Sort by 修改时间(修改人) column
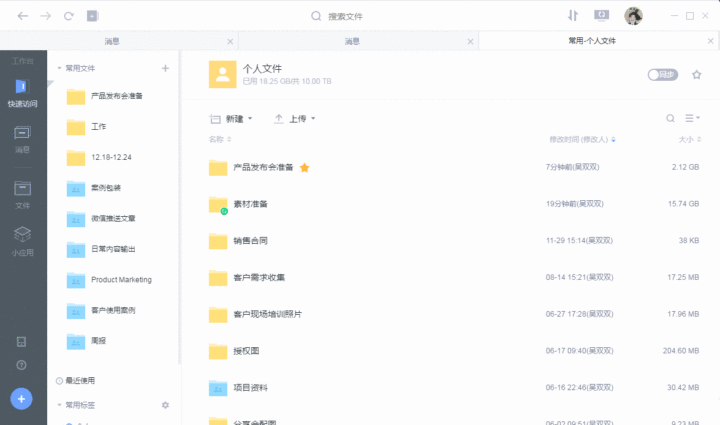Viewport: 720px width, 425px height. point(582,140)
